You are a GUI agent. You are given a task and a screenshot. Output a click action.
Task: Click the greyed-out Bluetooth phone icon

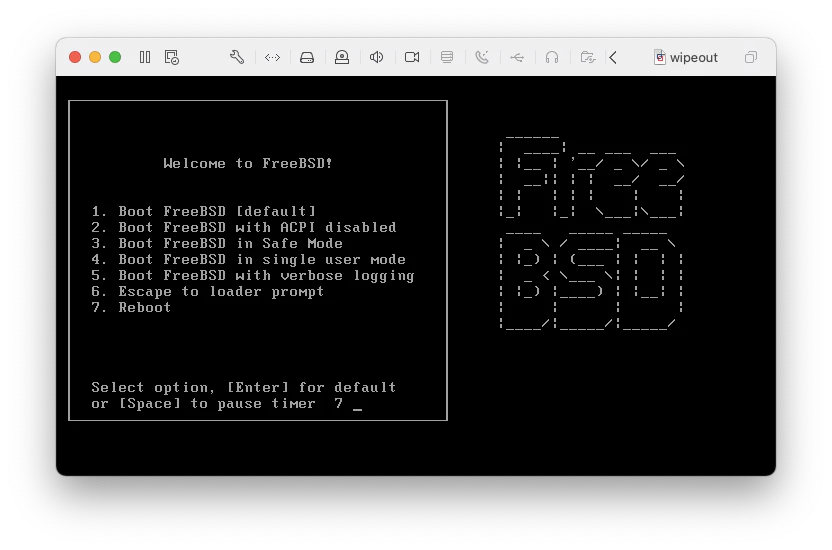click(482, 57)
